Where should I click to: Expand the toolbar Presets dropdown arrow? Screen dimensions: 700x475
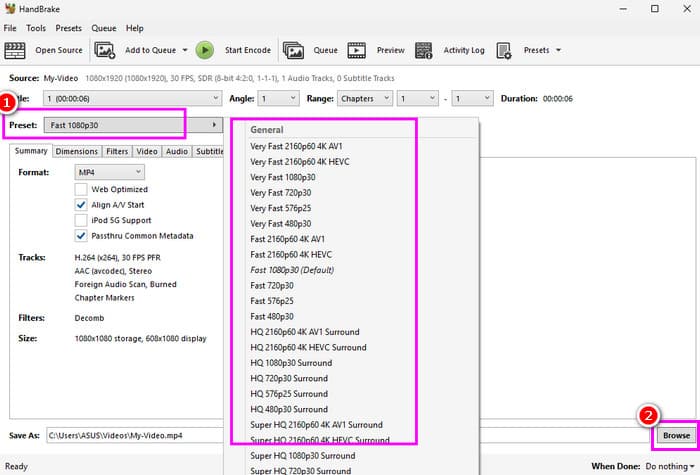(558, 50)
